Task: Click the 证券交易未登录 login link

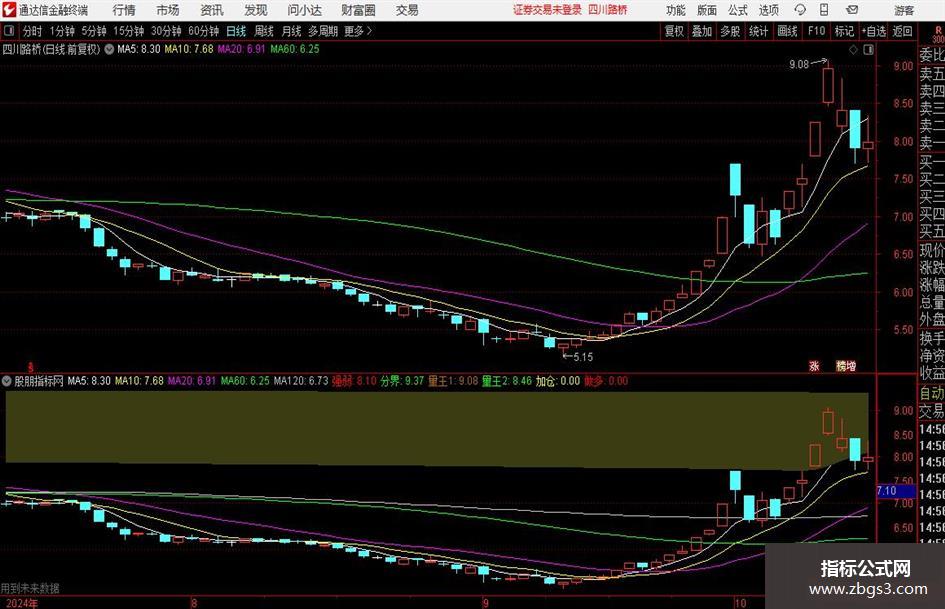Action: pyautogui.click(x=547, y=10)
